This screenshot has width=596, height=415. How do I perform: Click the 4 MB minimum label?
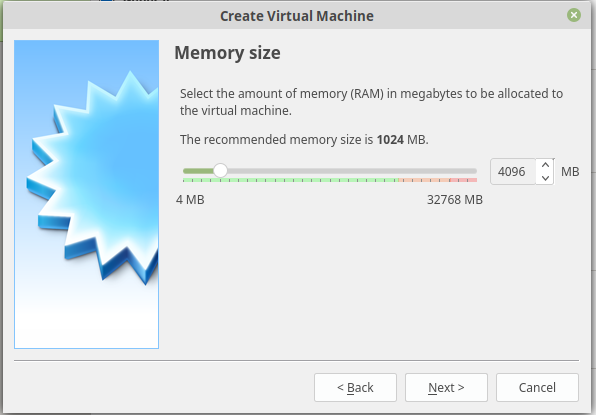[x=190, y=200]
